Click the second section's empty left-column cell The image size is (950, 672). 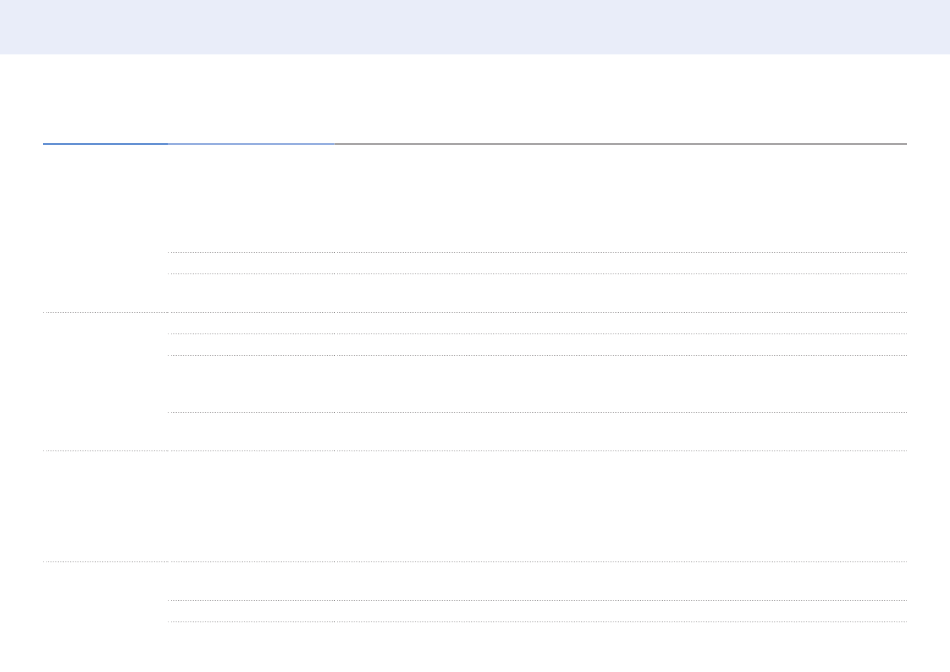pos(105,381)
